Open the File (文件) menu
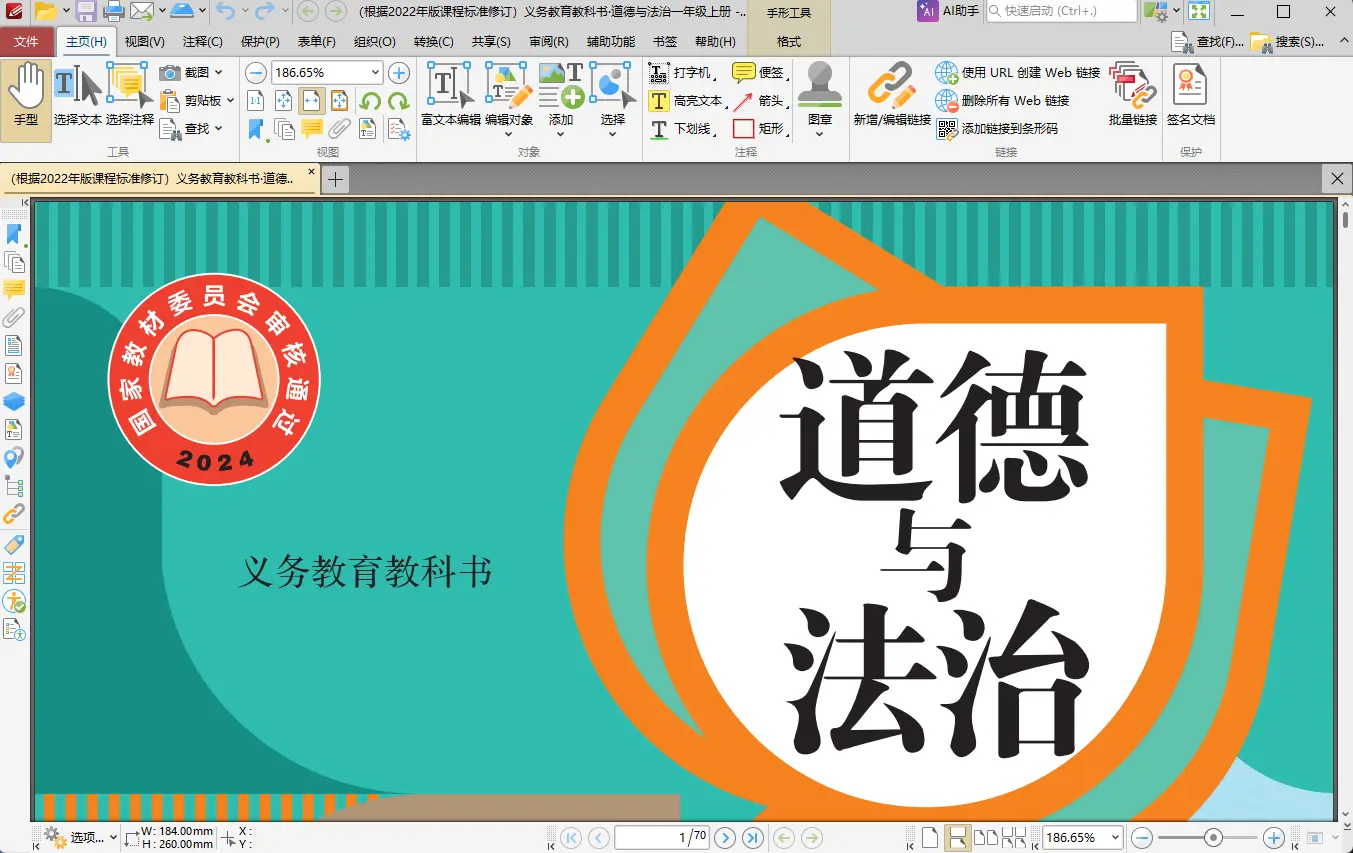The width and height of the screenshot is (1353, 853). pyautogui.click(x=27, y=42)
